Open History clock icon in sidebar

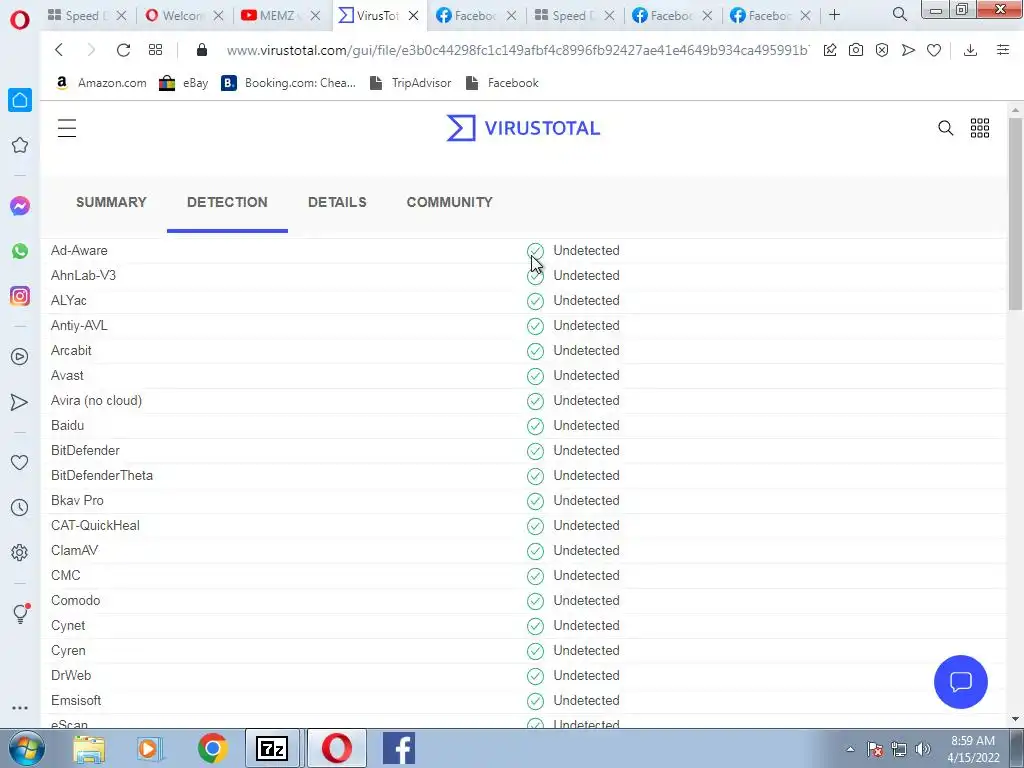click(20, 507)
